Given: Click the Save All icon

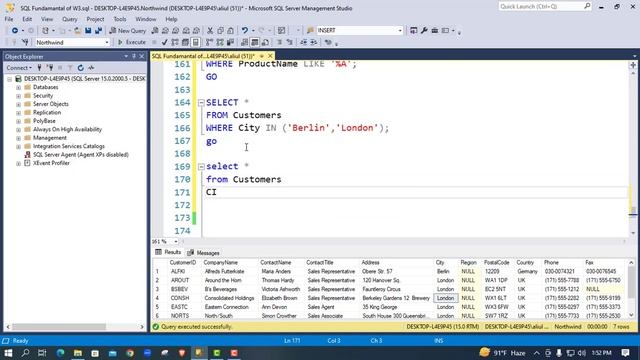Looking at the screenshot, I should (x=98, y=31).
